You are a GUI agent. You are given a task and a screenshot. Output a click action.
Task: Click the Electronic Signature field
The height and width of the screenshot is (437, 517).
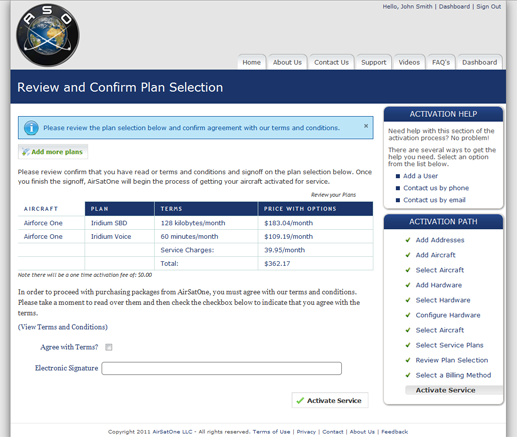[222, 368]
